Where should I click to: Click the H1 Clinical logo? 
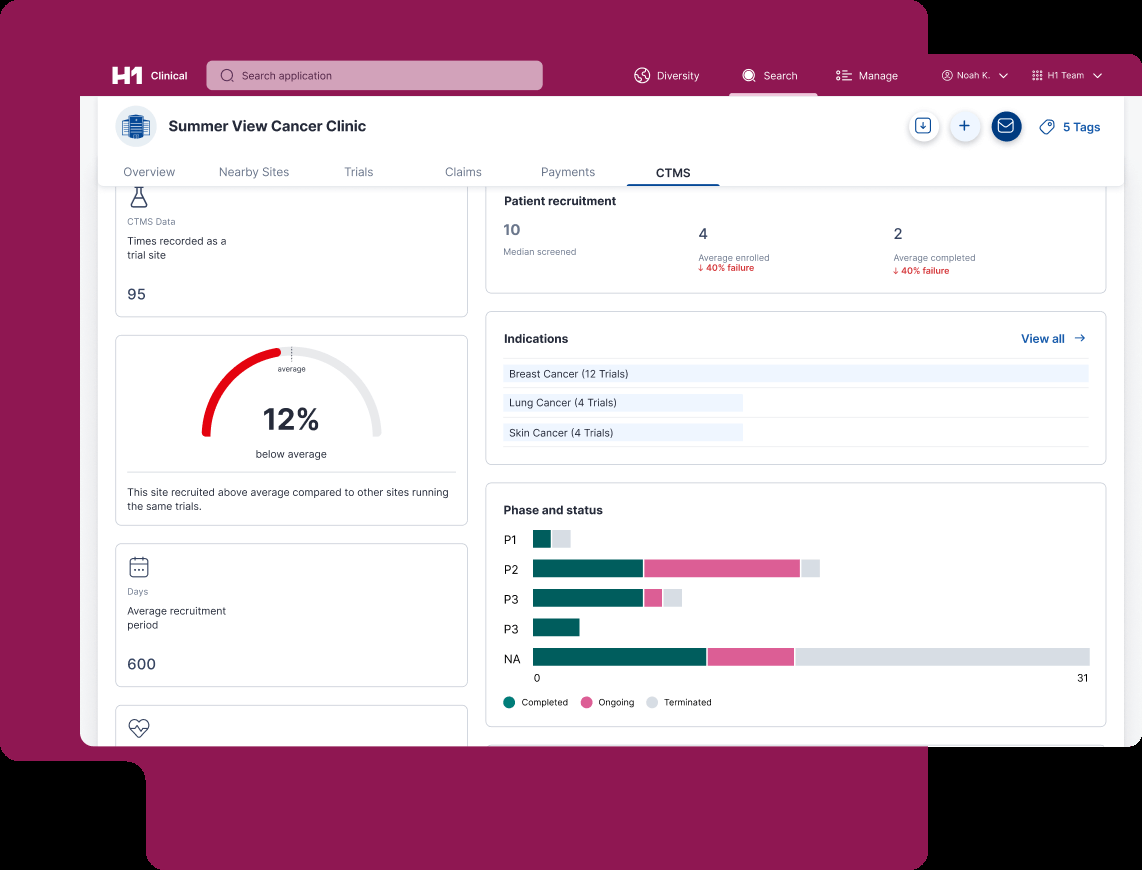point(149,76)
